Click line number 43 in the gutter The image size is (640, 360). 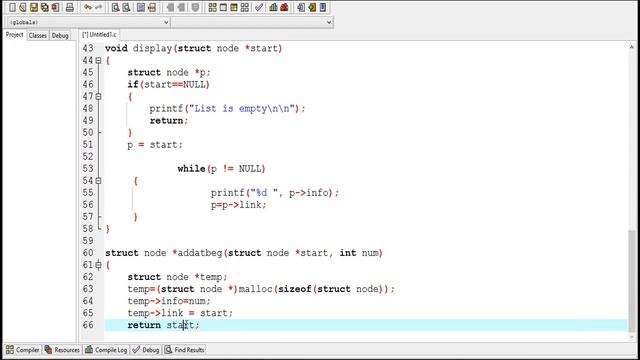coord(88,48)
